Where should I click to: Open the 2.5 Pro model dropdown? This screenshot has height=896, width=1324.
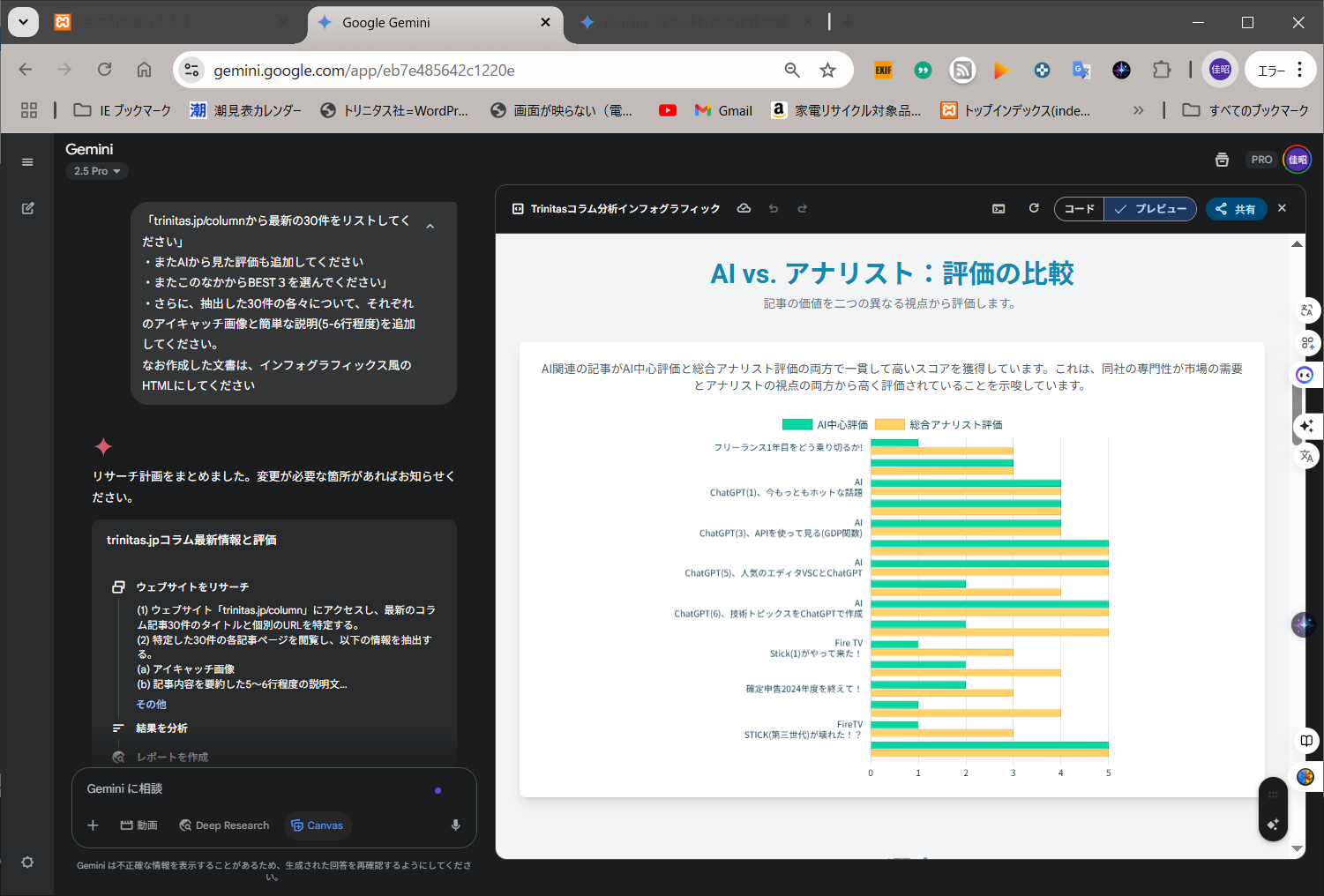pyautogui.click(x=97, y=171)
